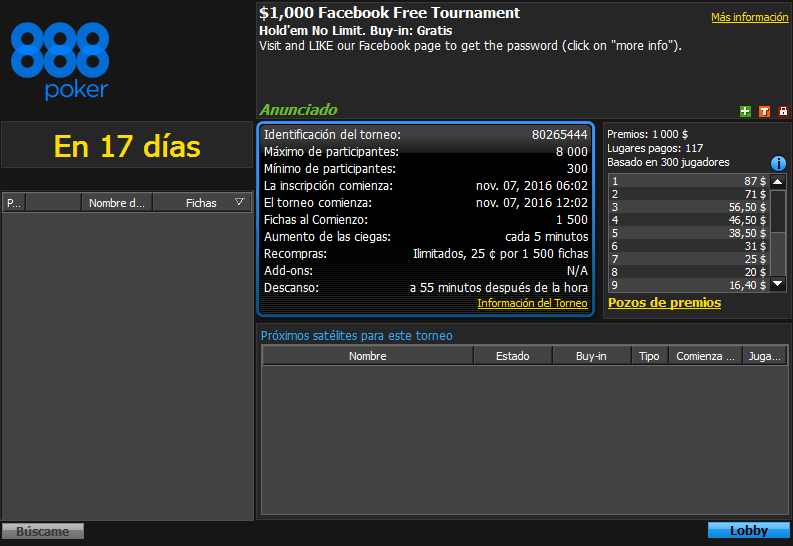The image size is (793, 546).
Task: Sort satellites by Comienza column
Action: point(706,356)
